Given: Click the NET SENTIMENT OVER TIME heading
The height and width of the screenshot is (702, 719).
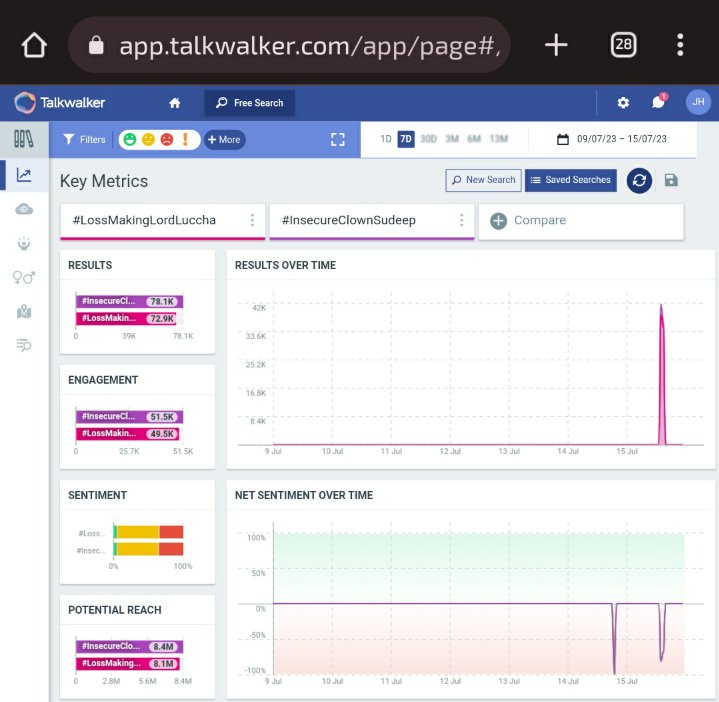Looking at the screenshot, I should [x=304, y=495].
